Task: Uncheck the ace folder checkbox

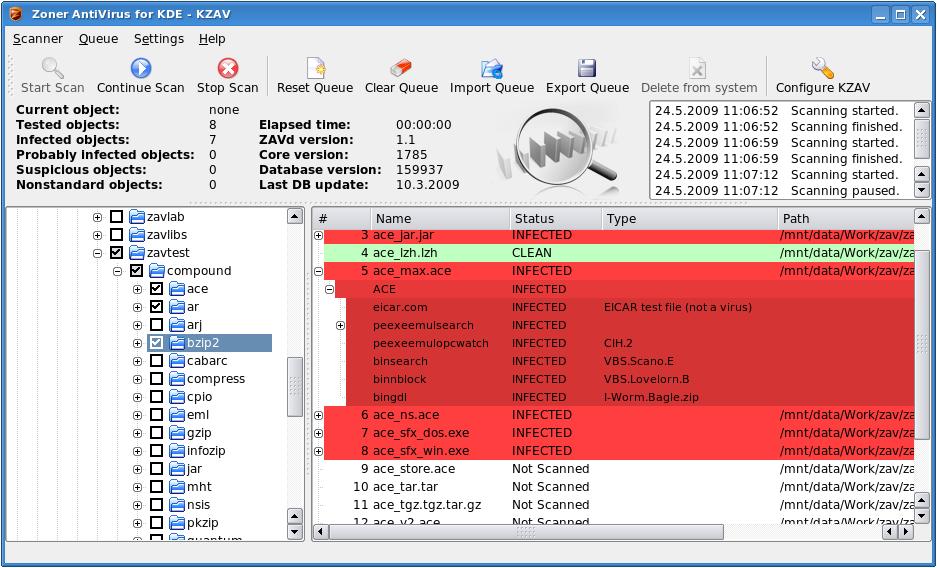Action: [x=157, y=288]
